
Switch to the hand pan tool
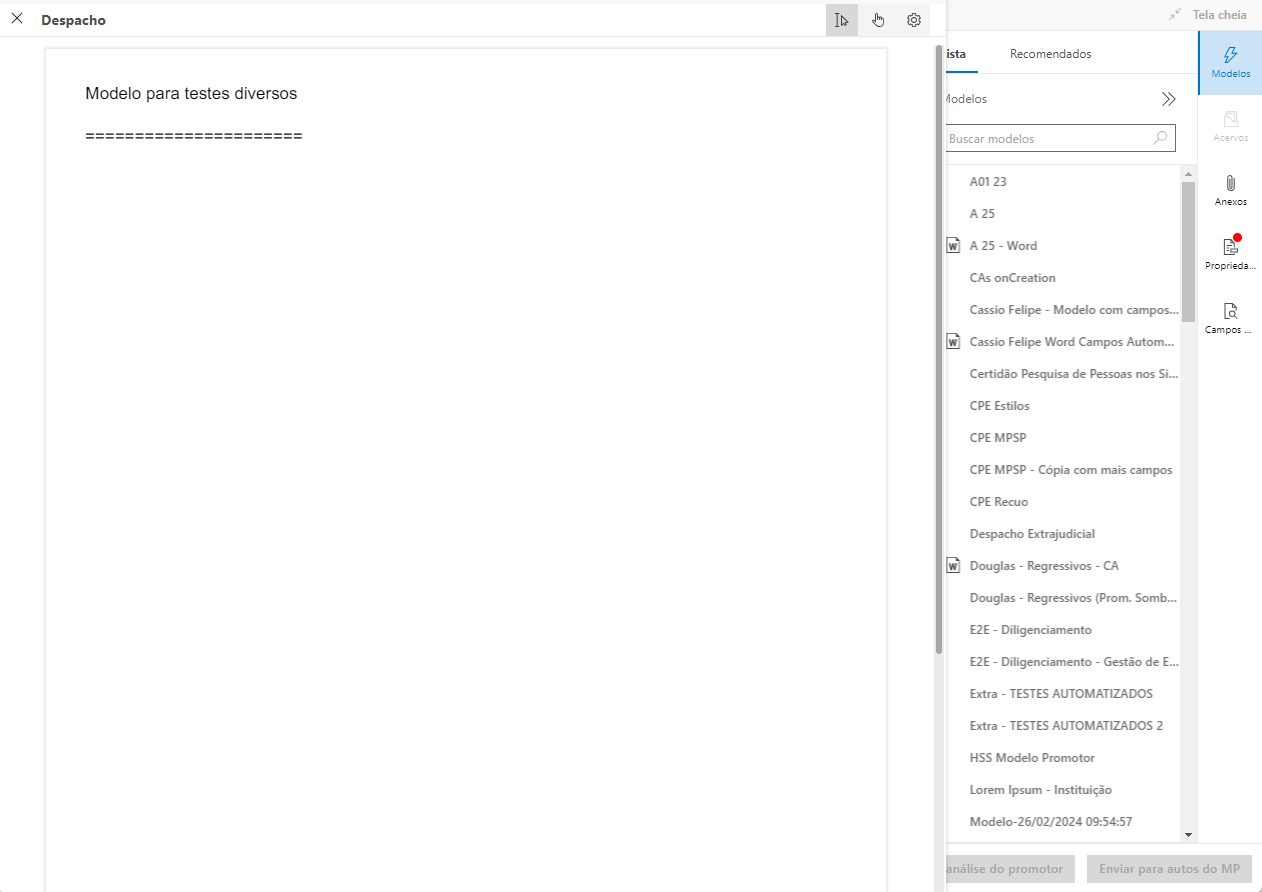[878, 20]
